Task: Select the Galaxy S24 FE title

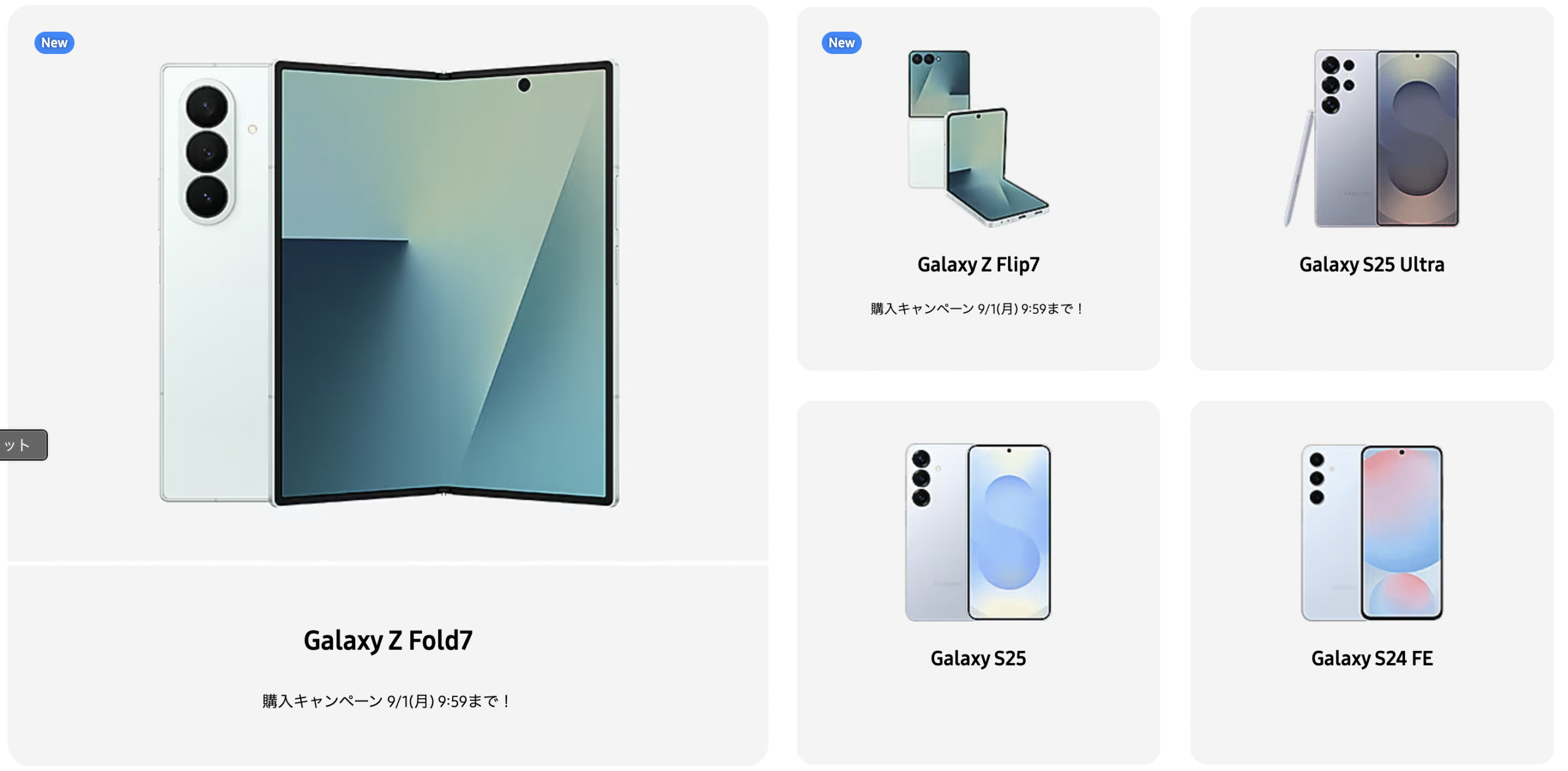Action: pos(1371,658)
